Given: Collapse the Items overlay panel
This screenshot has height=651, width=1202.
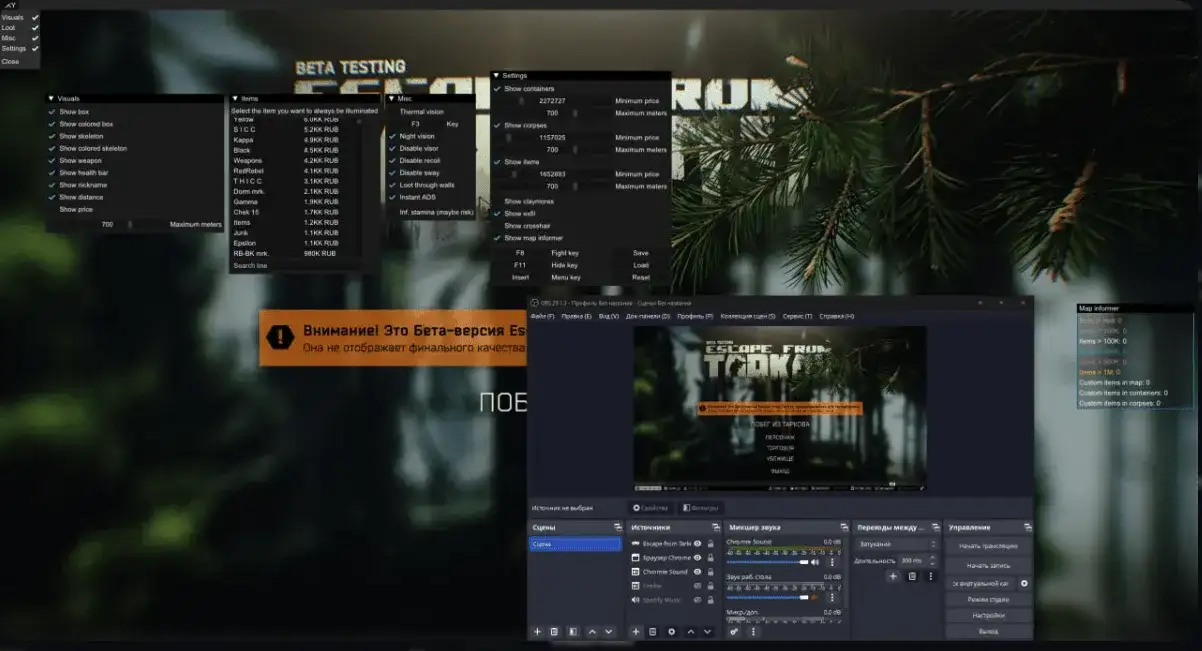Looking at the screenshot, I should [235, 99].
